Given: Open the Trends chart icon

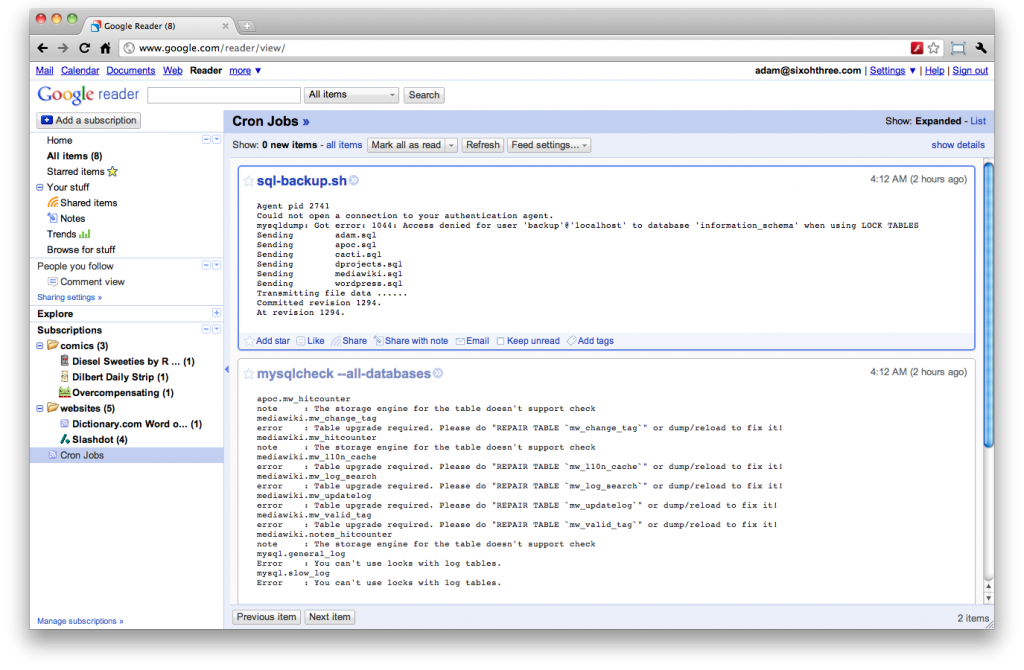Looking at the screenshot, I should 85,234.
